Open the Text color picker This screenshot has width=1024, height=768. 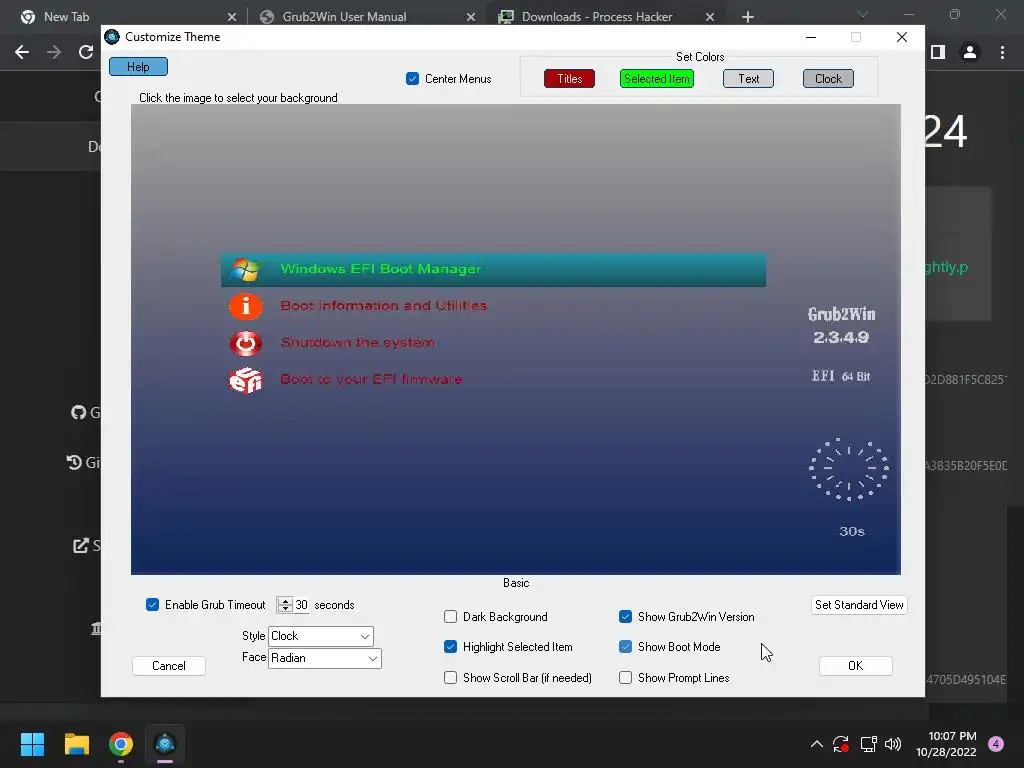point(748,78)
